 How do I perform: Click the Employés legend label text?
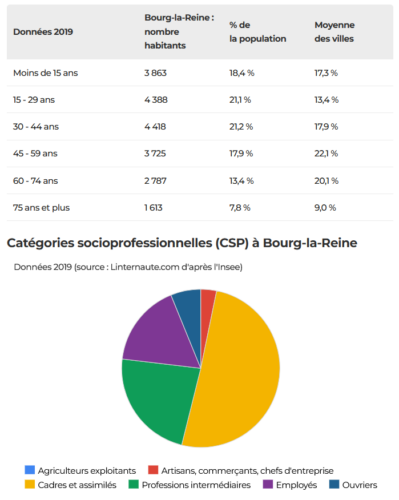296,485
